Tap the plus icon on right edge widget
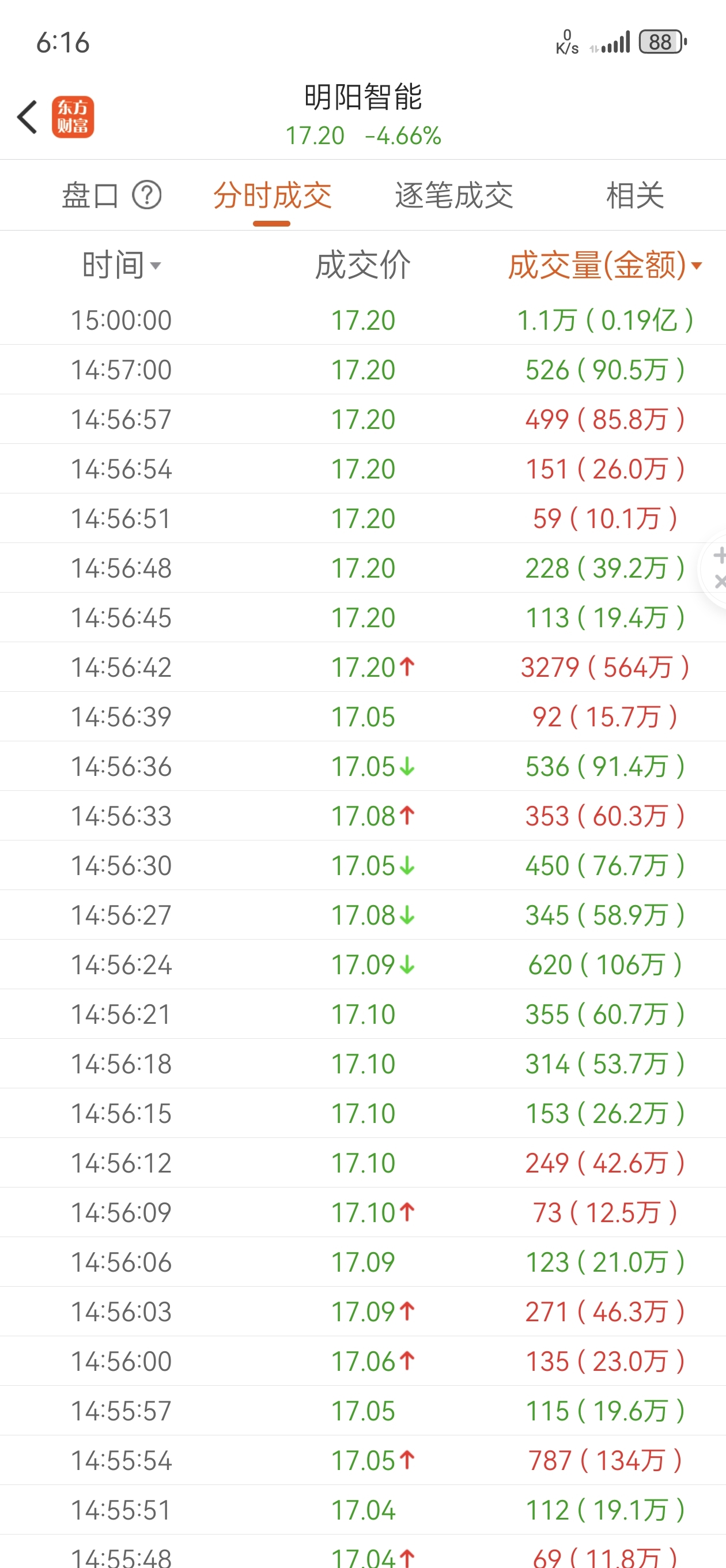The width and height of the screenshot is (726, 1568). 719,555
